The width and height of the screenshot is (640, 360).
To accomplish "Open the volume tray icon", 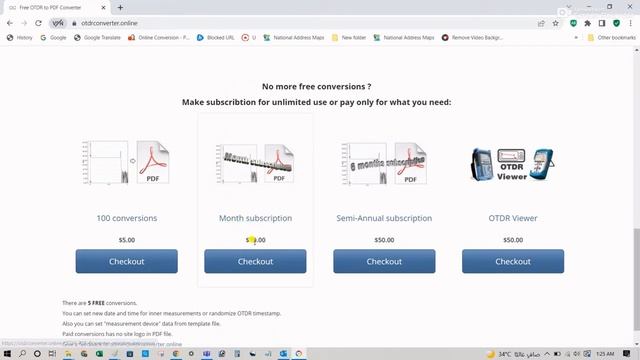I will (577, 353).
